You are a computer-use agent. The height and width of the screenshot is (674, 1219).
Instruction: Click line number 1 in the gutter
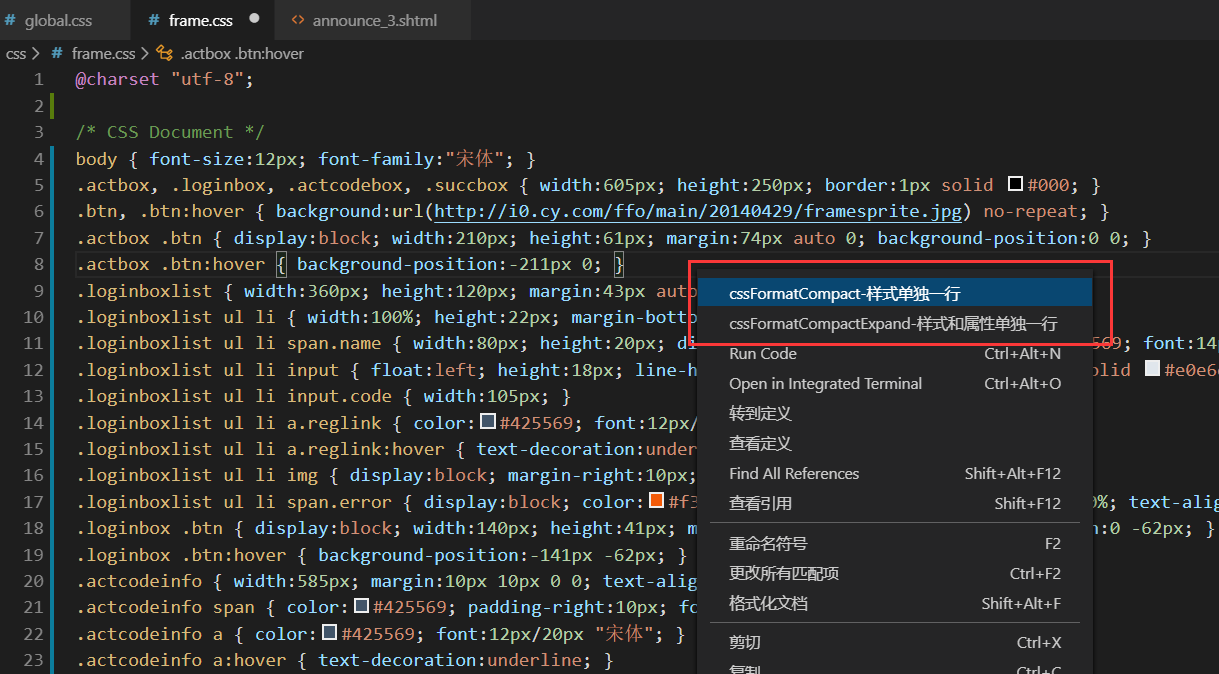pos(38,79)
